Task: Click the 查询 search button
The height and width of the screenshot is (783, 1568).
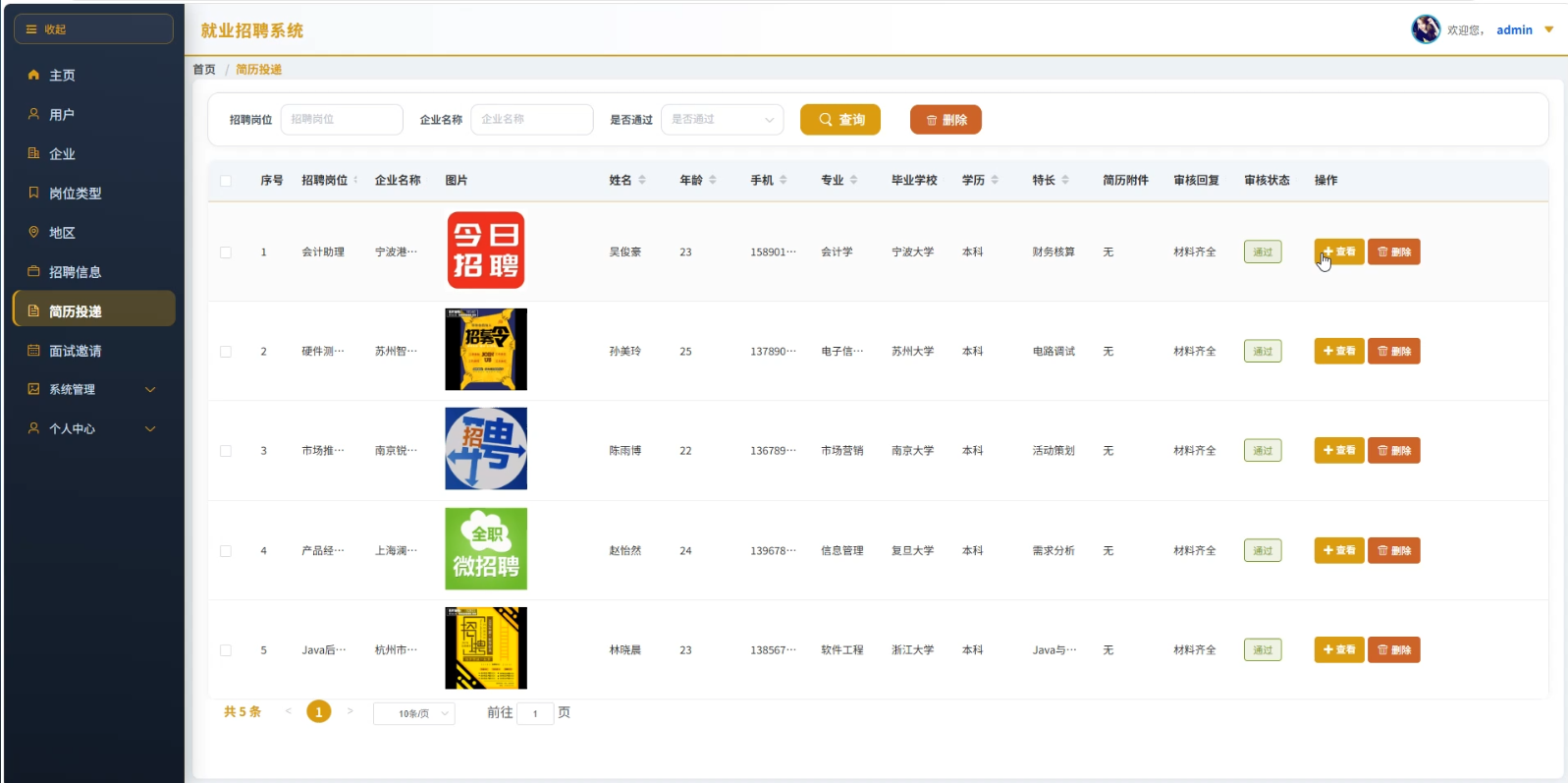Action: 840,119
